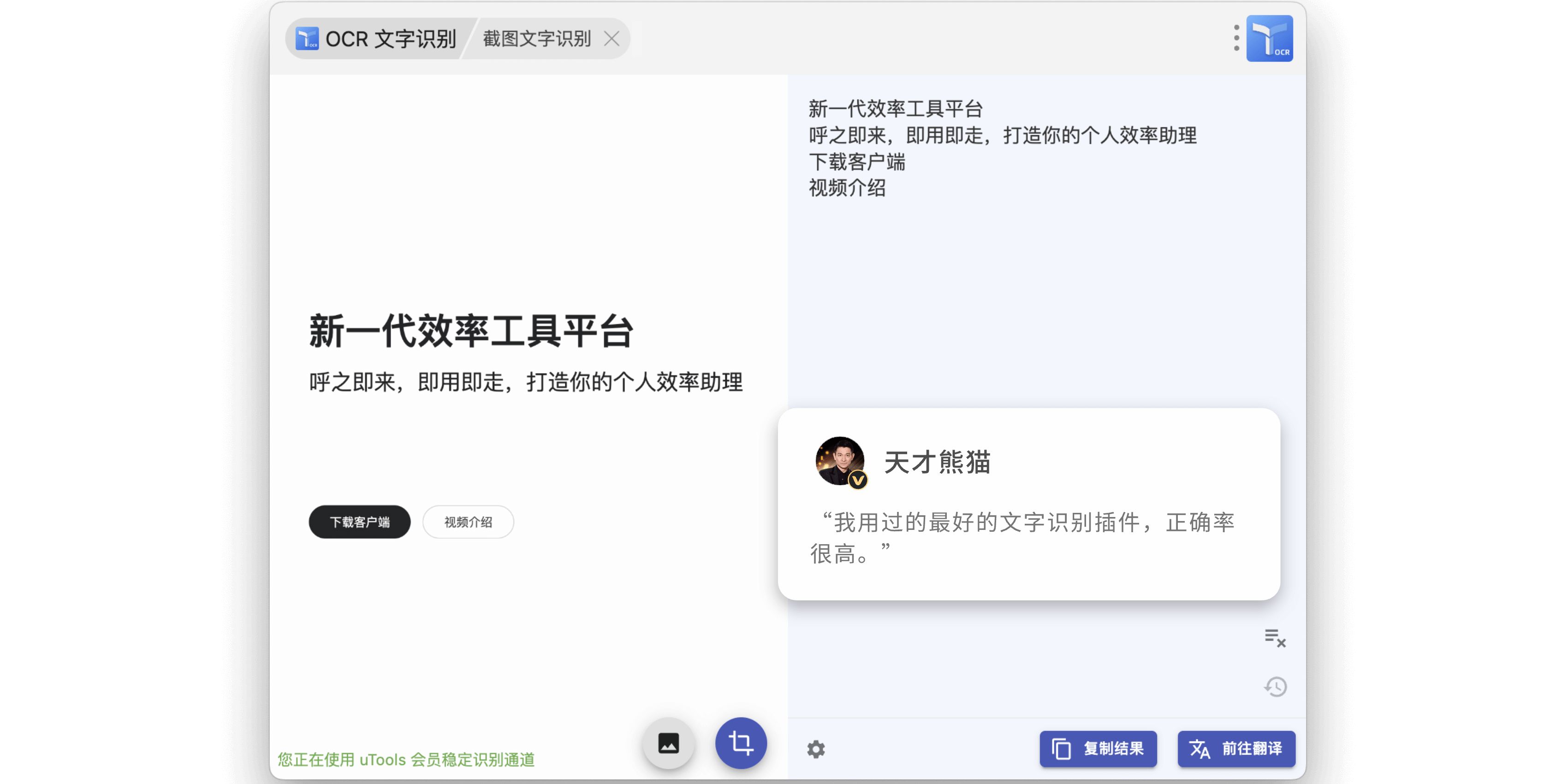
Task: Click the crop screenshot capture button
Action: click(x=741, y=742)
